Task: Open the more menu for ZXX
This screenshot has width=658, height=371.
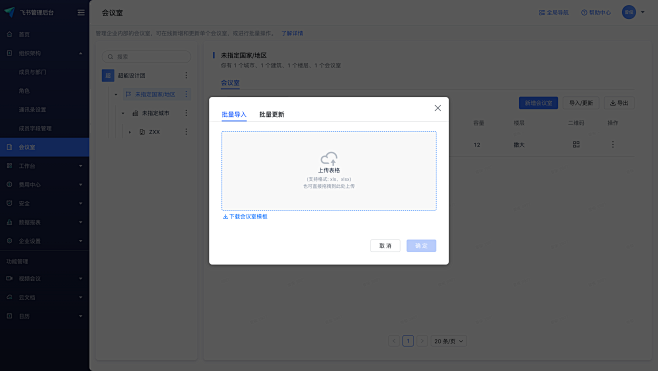Action: tap(186, 132)
